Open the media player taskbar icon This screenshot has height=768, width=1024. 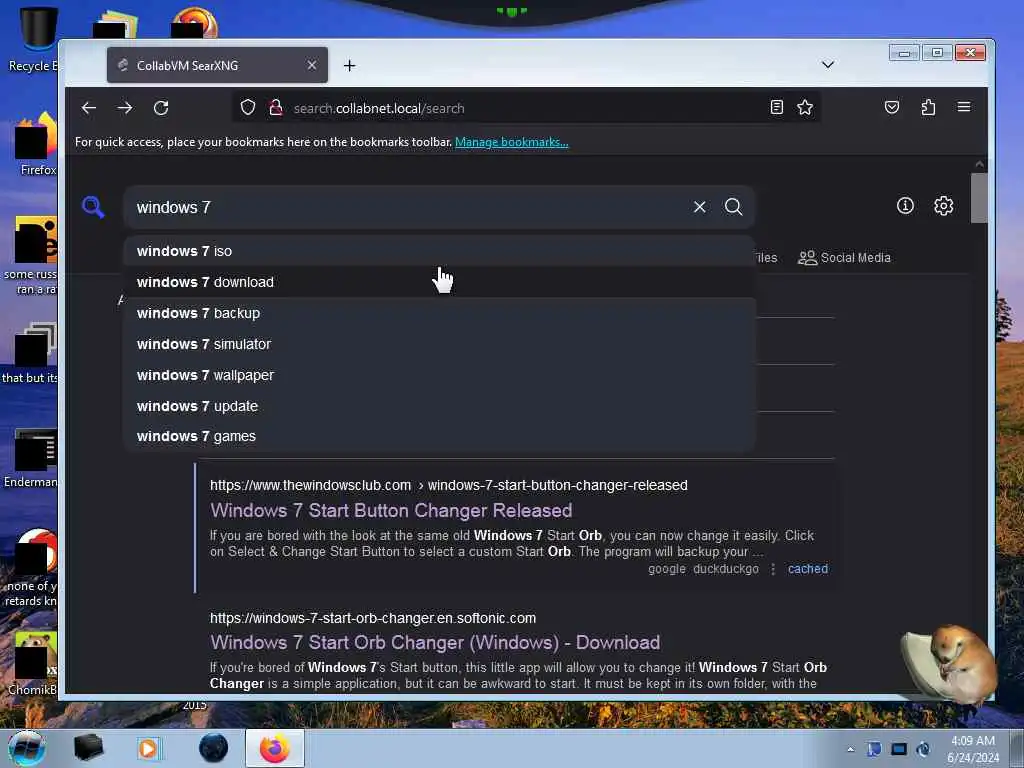[x=148, y=748]
